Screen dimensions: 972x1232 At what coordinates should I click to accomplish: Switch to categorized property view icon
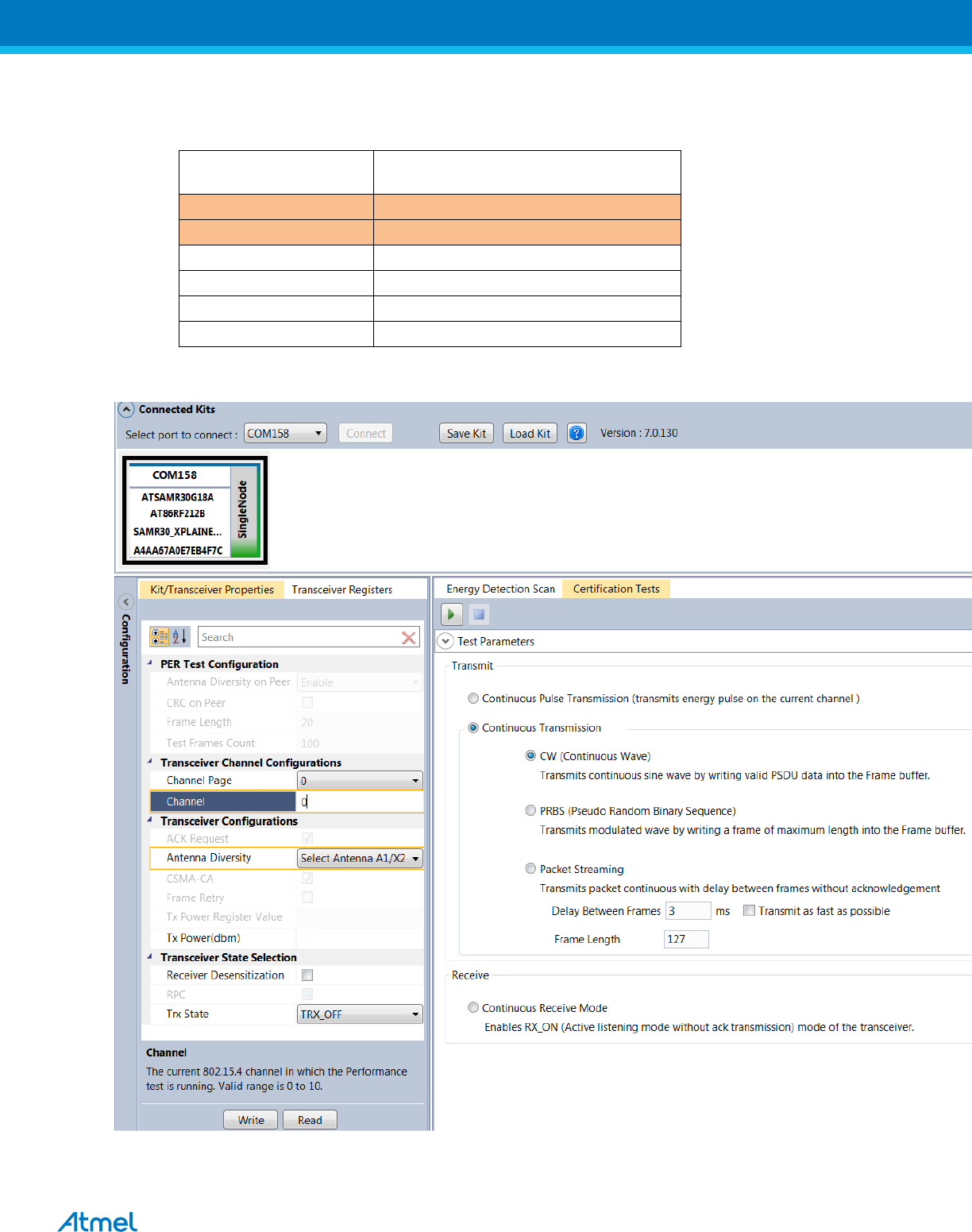pyautogui.click(x=160, y=636)
